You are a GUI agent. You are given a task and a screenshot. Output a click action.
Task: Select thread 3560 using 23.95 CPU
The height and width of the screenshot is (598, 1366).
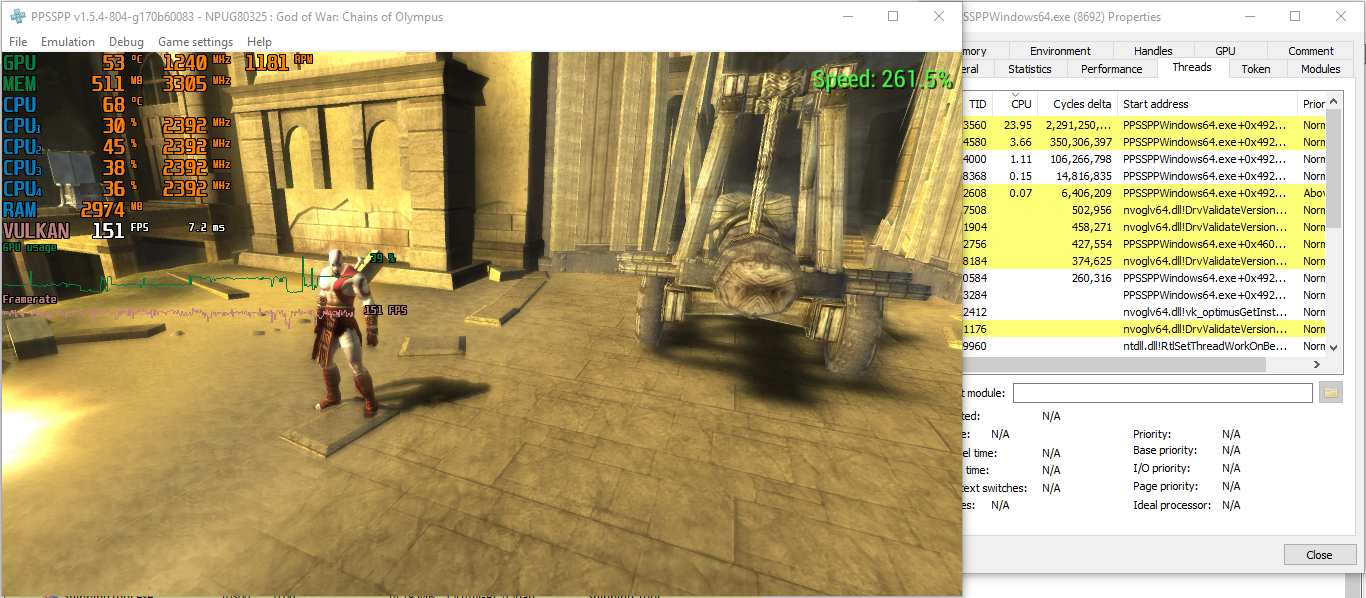(x=1143, y=125)
